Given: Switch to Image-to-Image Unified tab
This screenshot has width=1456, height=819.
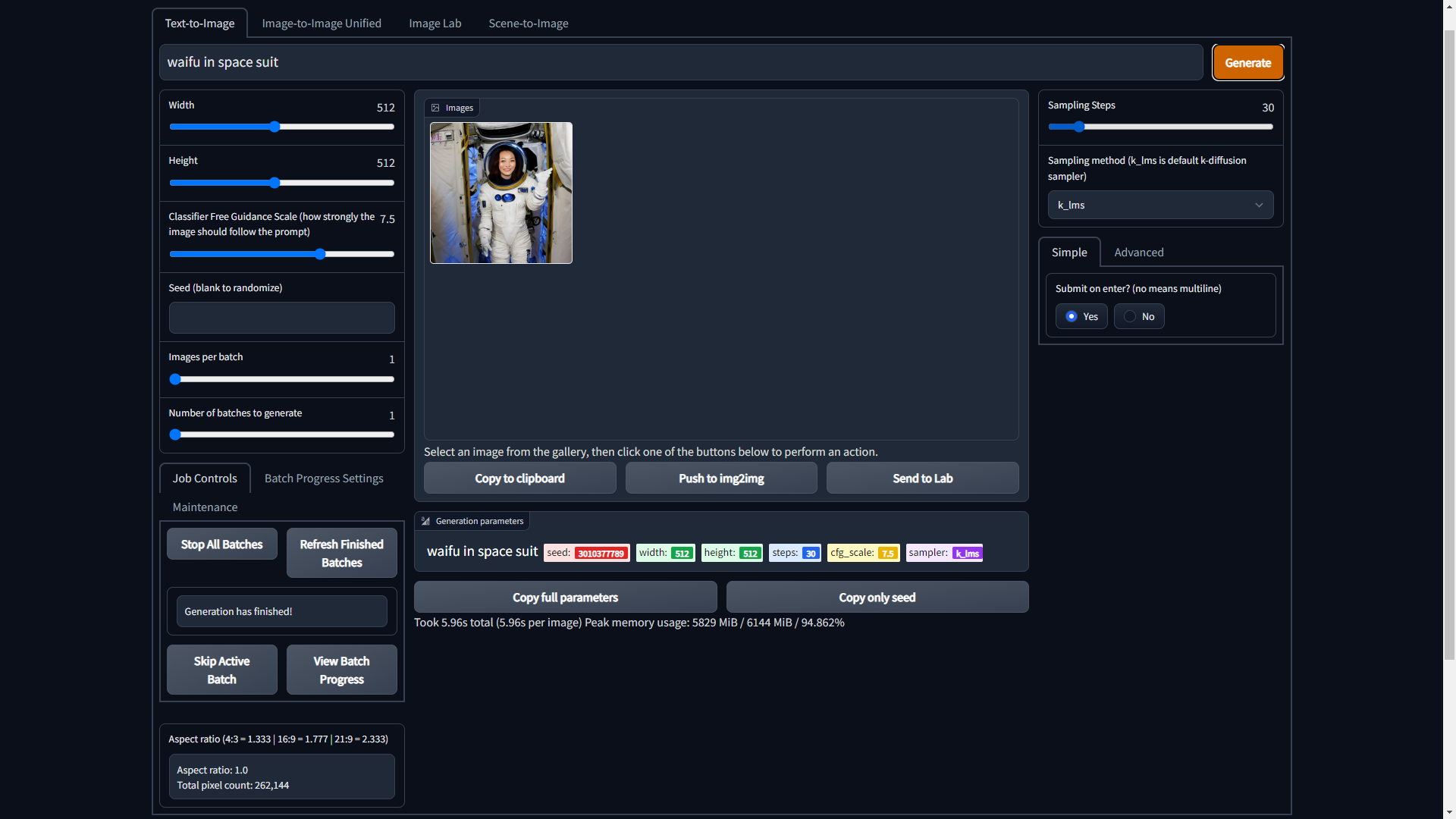Looking at the screenshot, I should coord(322,23).
